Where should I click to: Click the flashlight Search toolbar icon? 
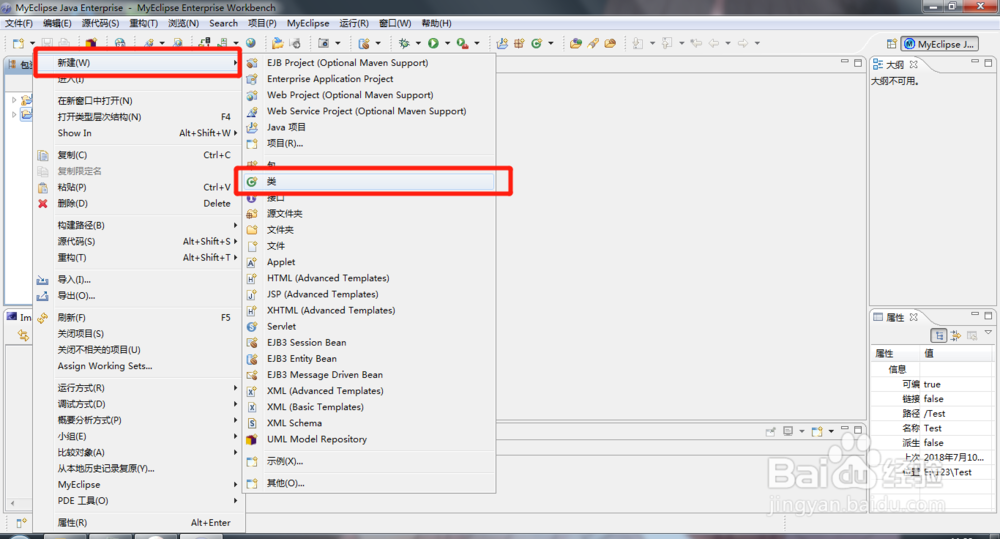593,43
